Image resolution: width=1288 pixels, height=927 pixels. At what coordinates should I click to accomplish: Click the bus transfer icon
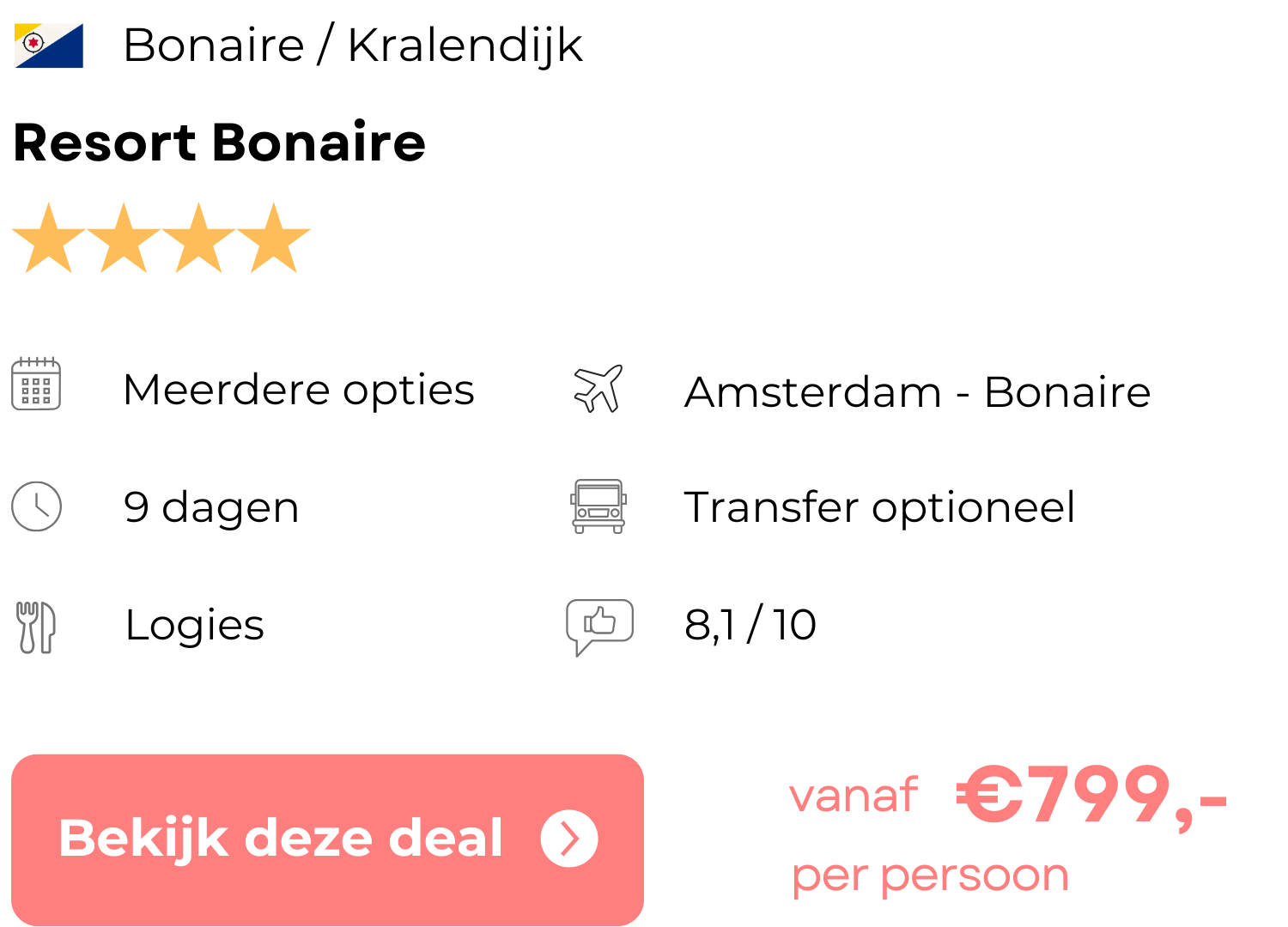tap(598, 506)
